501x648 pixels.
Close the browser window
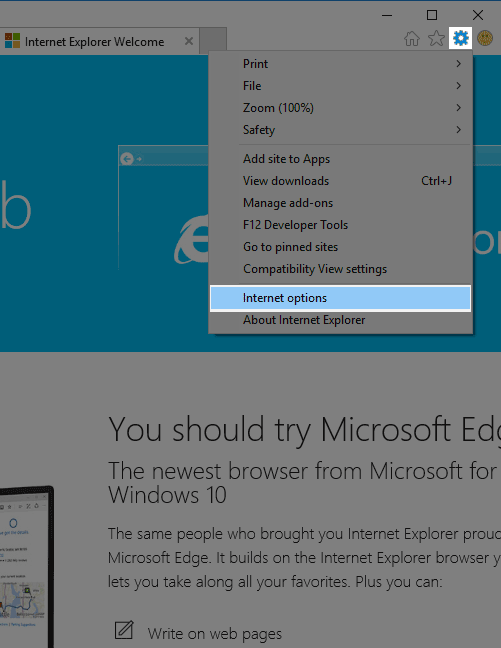pos(478,15)
